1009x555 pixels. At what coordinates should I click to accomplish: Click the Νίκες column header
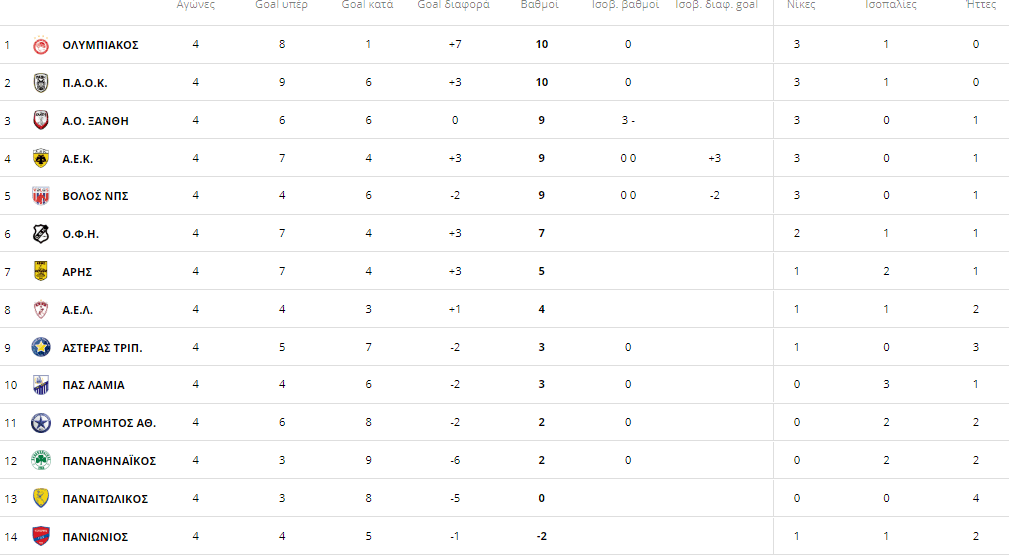[801, 5]
